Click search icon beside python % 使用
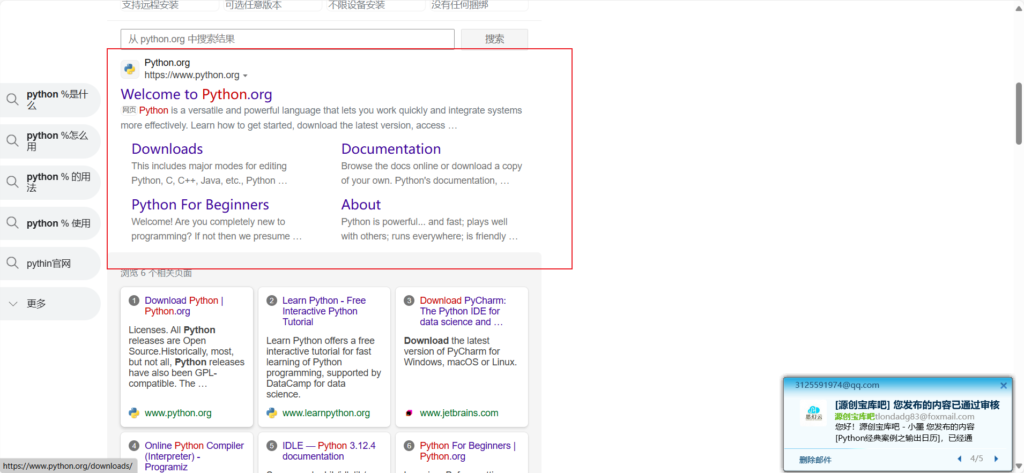The image size is (1024, 473). coord(12,223)
